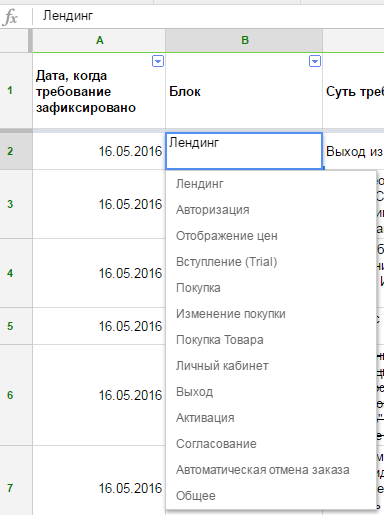Click date cell 16.05.2016 in row 3
This screenshot has width=384, height=515.
[x=99, y=204]
